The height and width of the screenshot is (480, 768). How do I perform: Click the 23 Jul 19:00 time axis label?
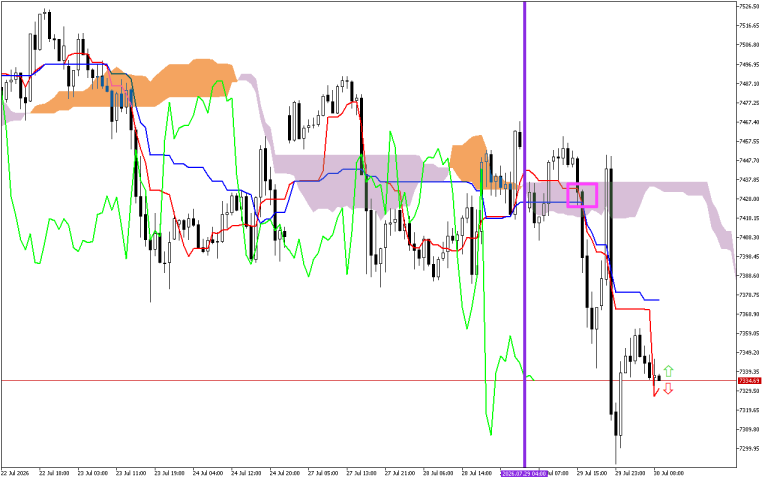(x=169, y=474)
